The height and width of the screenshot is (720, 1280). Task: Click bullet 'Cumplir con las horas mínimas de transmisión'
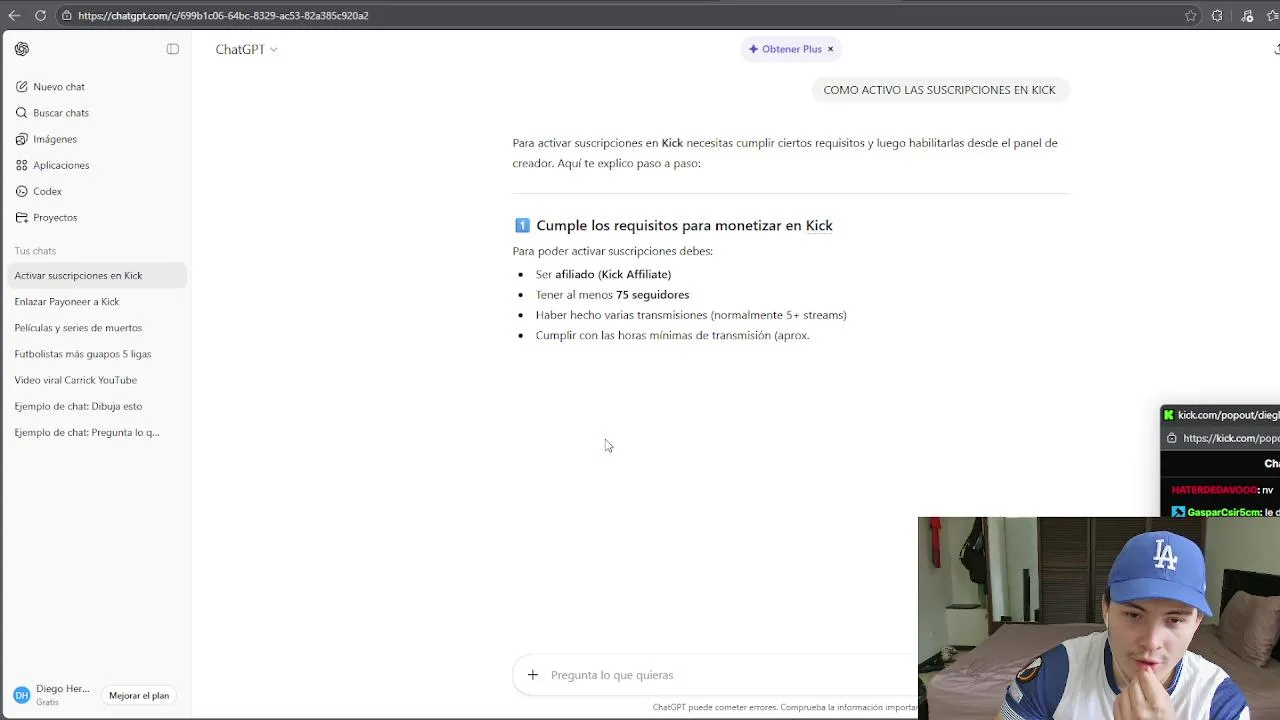672,336
